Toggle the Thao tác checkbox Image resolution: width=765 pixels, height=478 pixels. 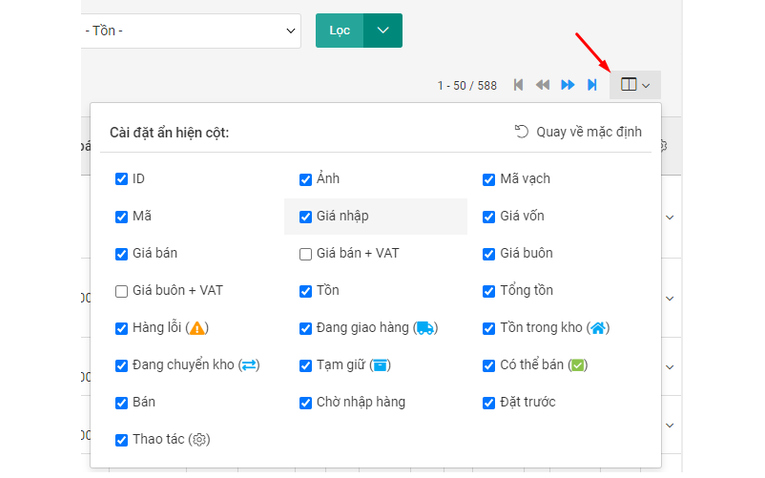(x=121, y=440)
